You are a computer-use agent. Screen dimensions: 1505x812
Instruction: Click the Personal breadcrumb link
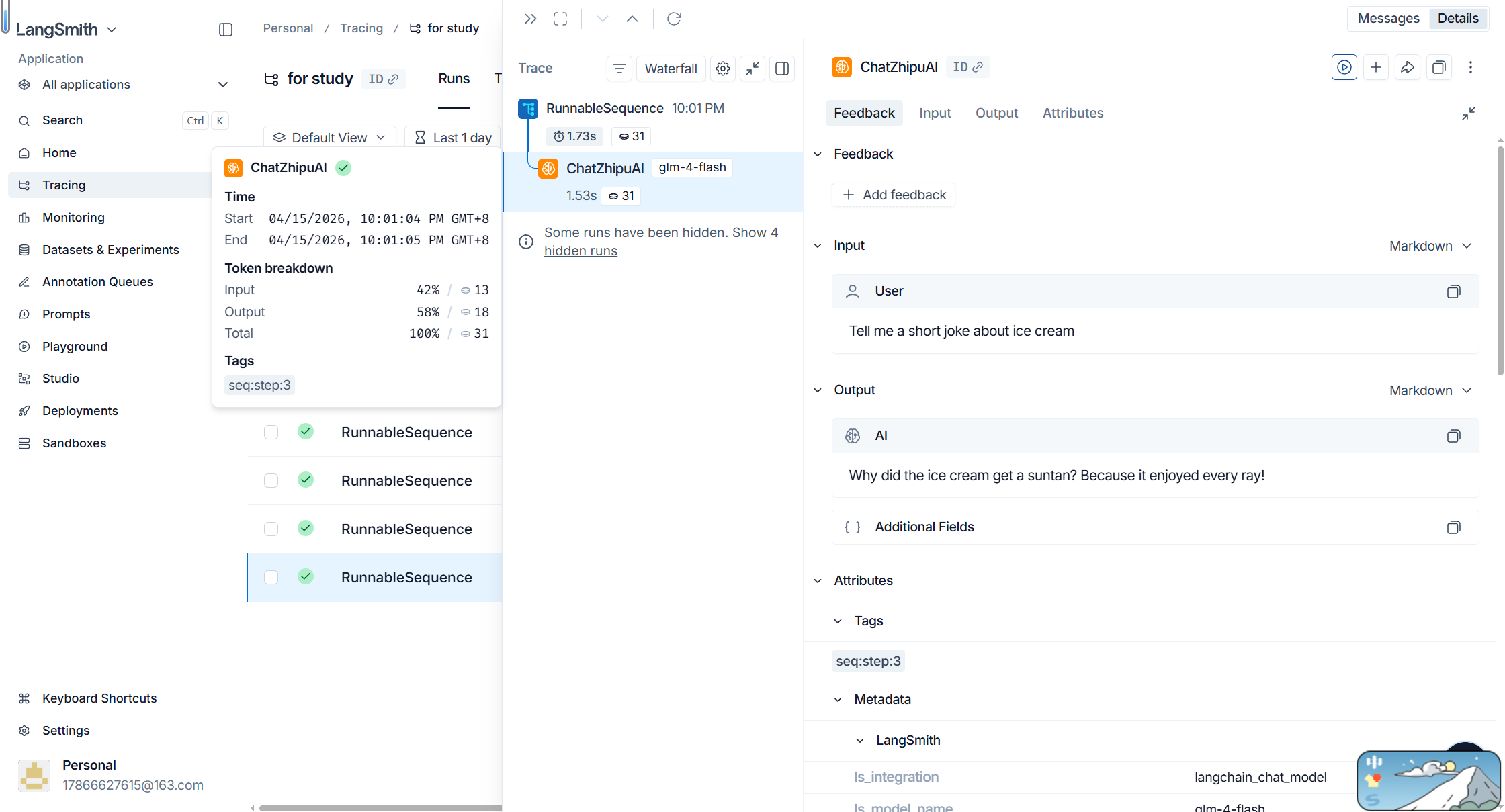pos(288,28)
